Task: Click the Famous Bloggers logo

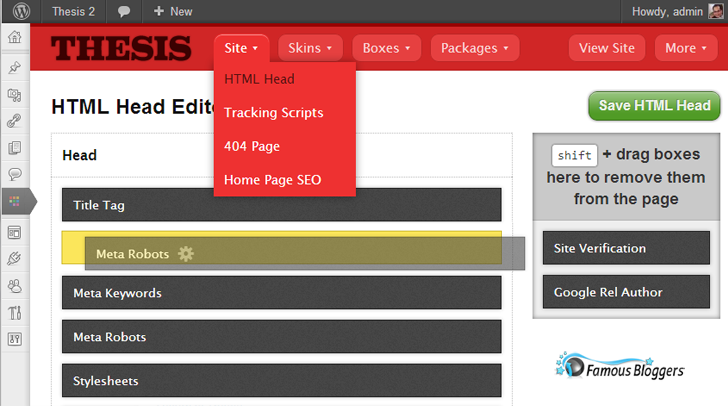Action: tap(619, 366)
